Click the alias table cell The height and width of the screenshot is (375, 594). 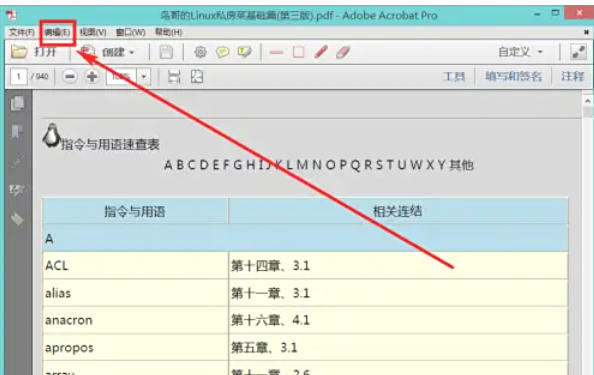pyautogui.click(x=135, y=293)
